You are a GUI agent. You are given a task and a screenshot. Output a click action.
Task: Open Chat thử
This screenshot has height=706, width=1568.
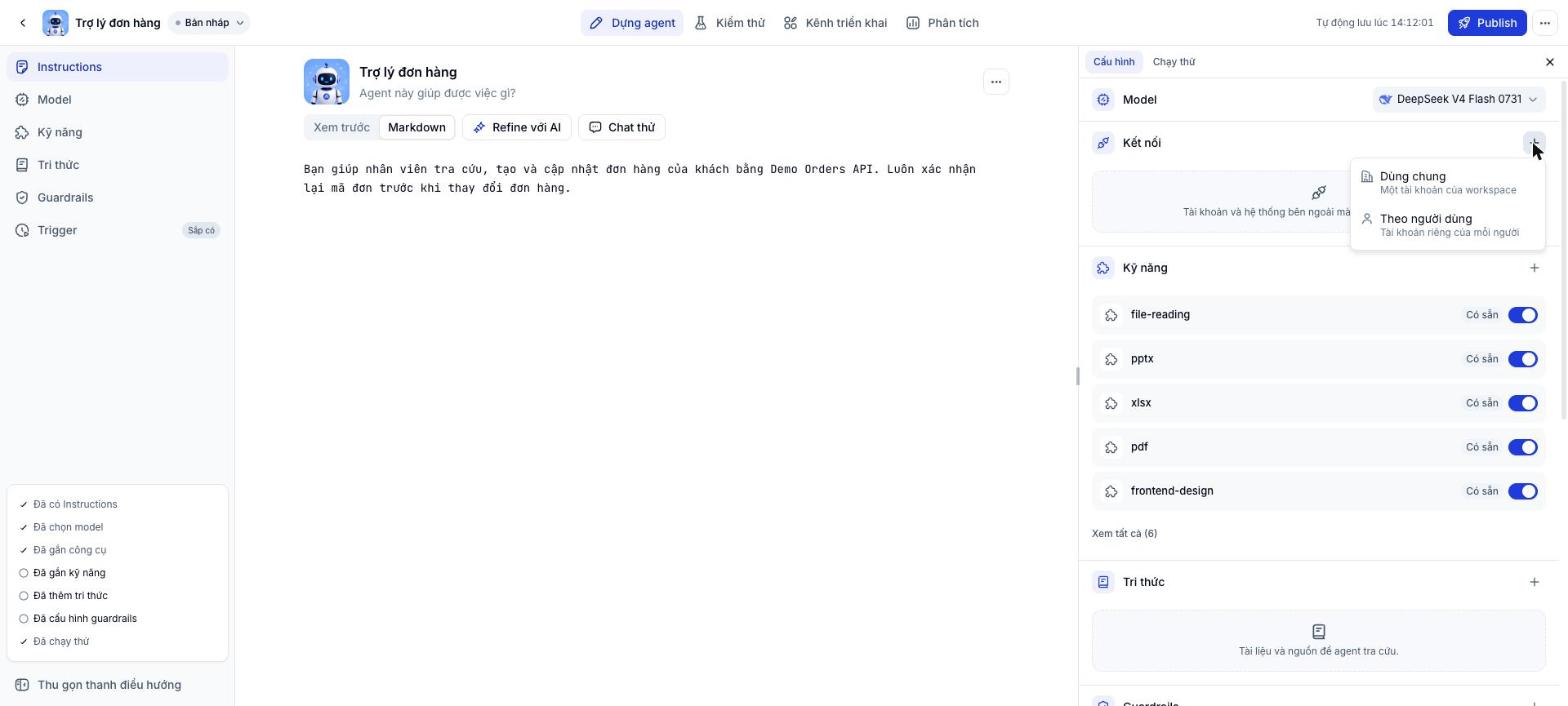pyautogui.click(x=622, y=127)
